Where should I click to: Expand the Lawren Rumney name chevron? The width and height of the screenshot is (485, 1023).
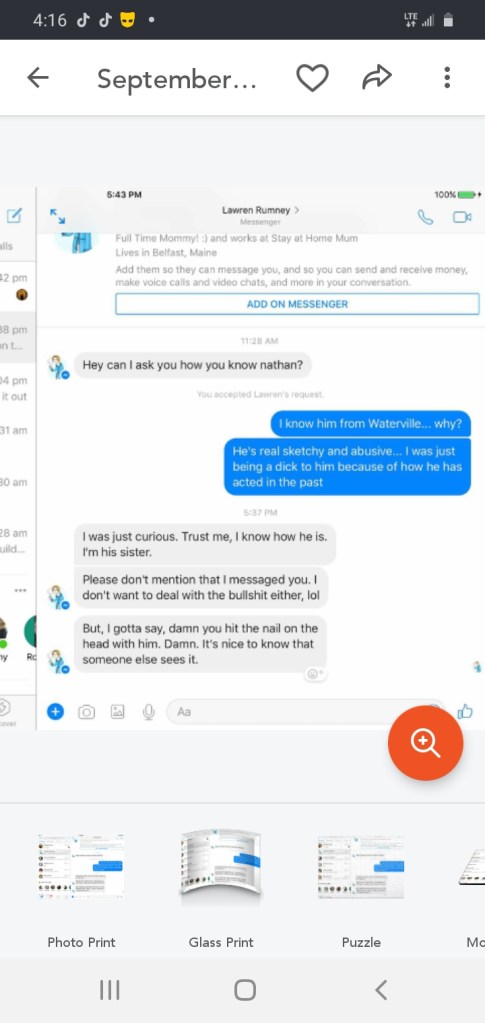point(298,210)
